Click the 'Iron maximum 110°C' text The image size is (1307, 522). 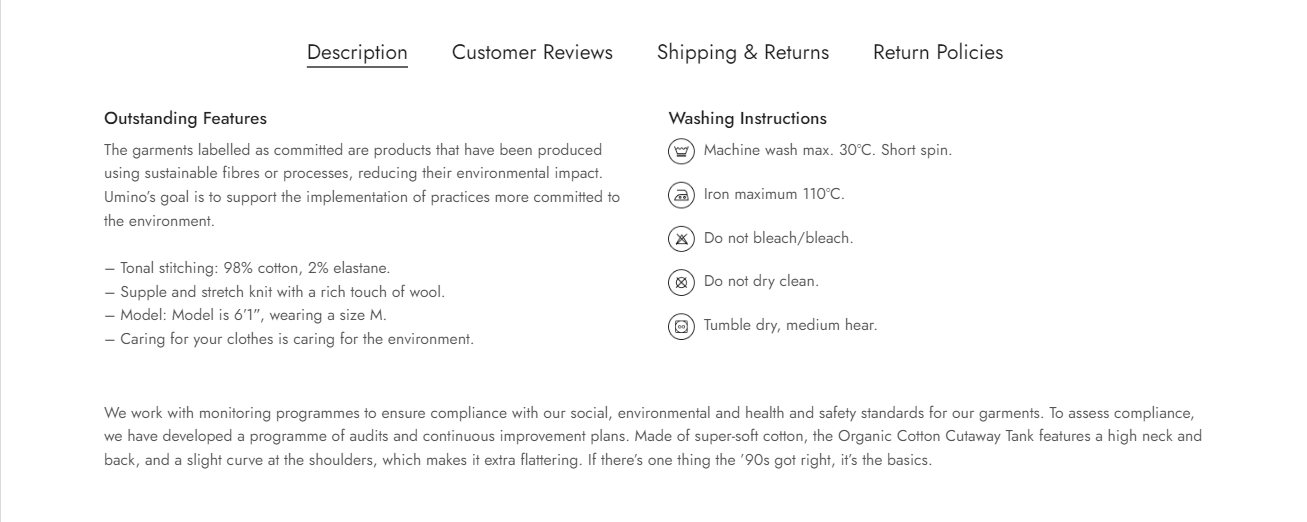coord(774,195)
